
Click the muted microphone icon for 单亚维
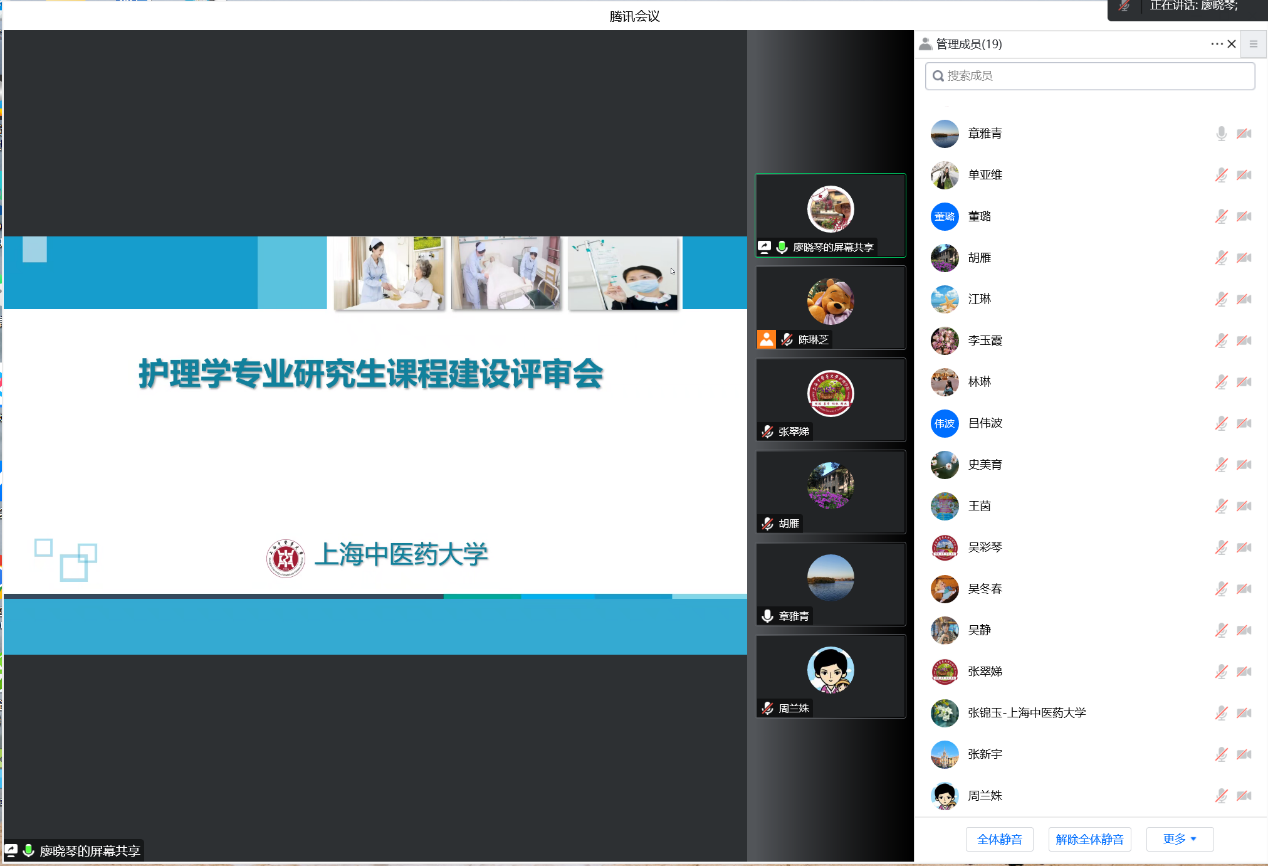point(1221,175)
